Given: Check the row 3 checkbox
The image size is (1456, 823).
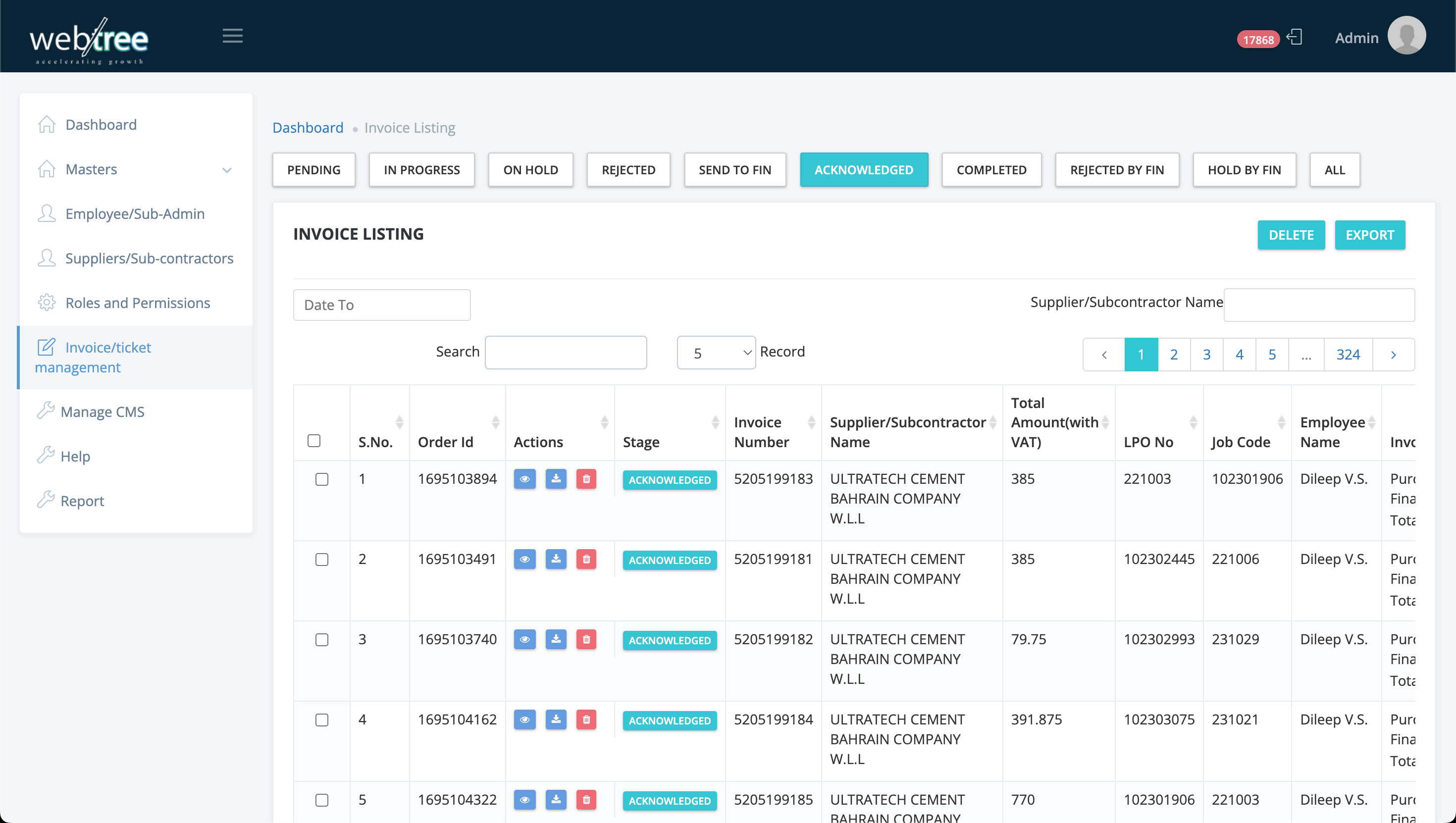Looking at the screenshot, I should 321,640.
